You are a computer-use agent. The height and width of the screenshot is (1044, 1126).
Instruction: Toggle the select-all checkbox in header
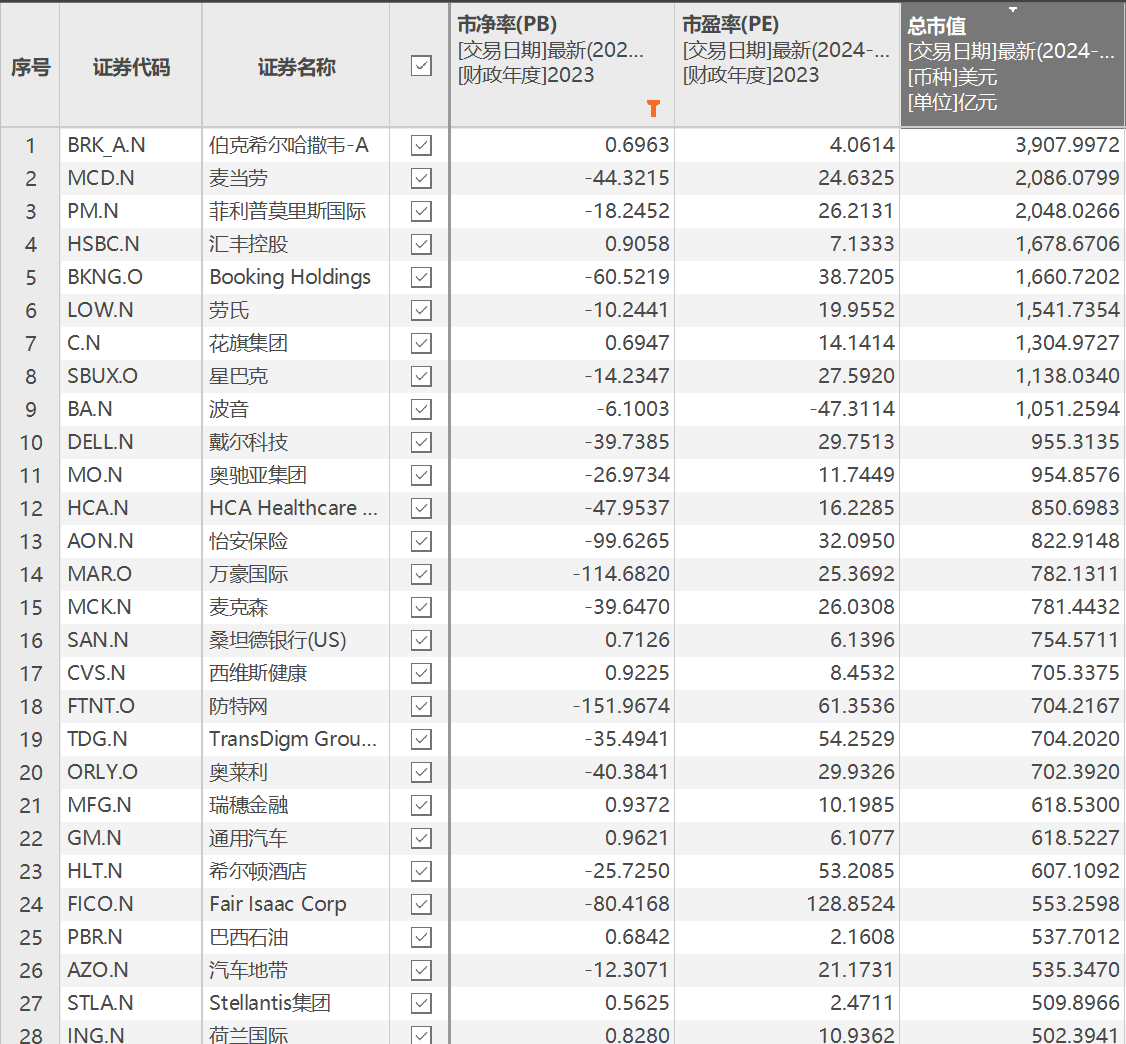[x=422, y=66]
